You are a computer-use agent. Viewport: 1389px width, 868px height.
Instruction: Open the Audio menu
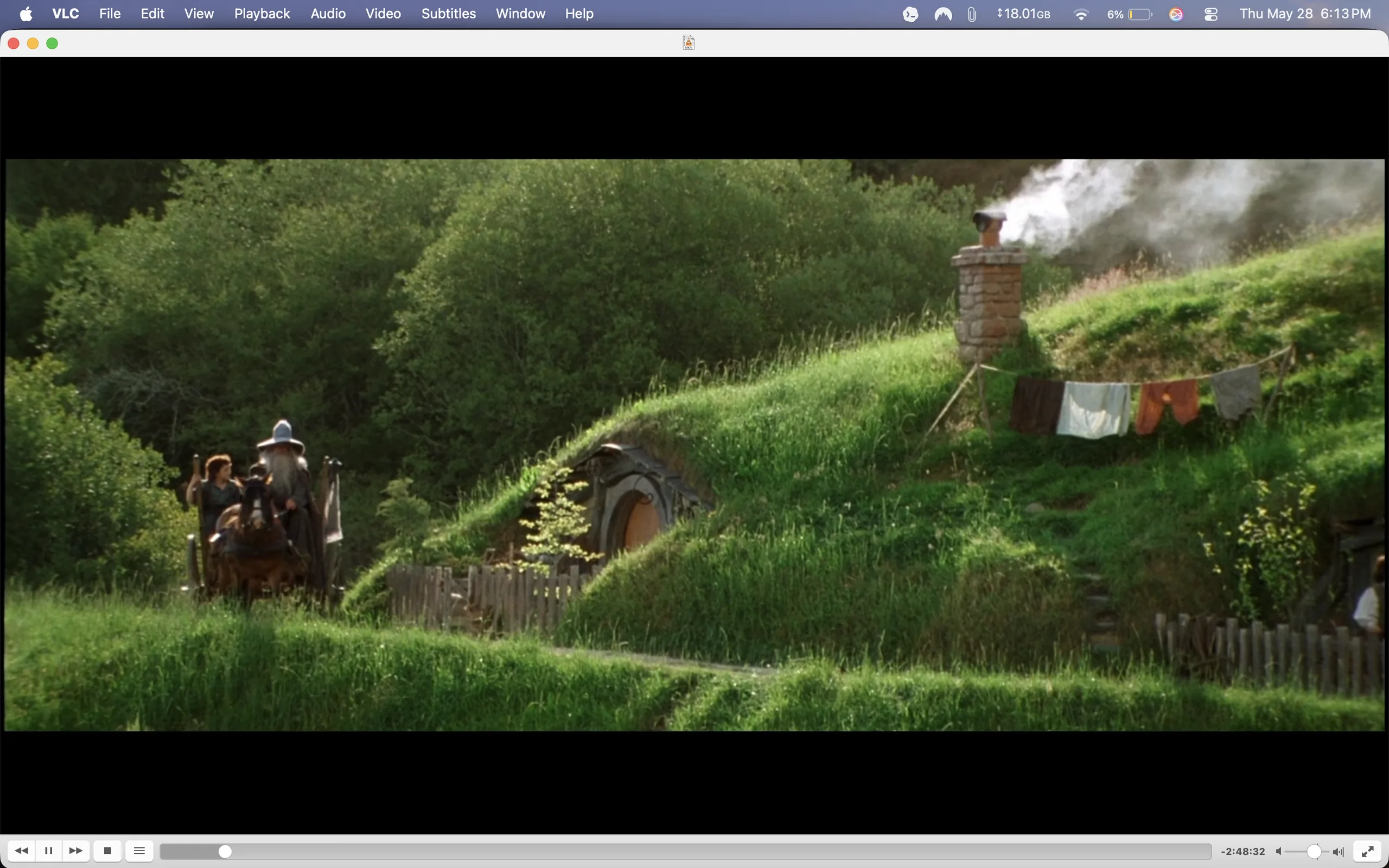328,14
